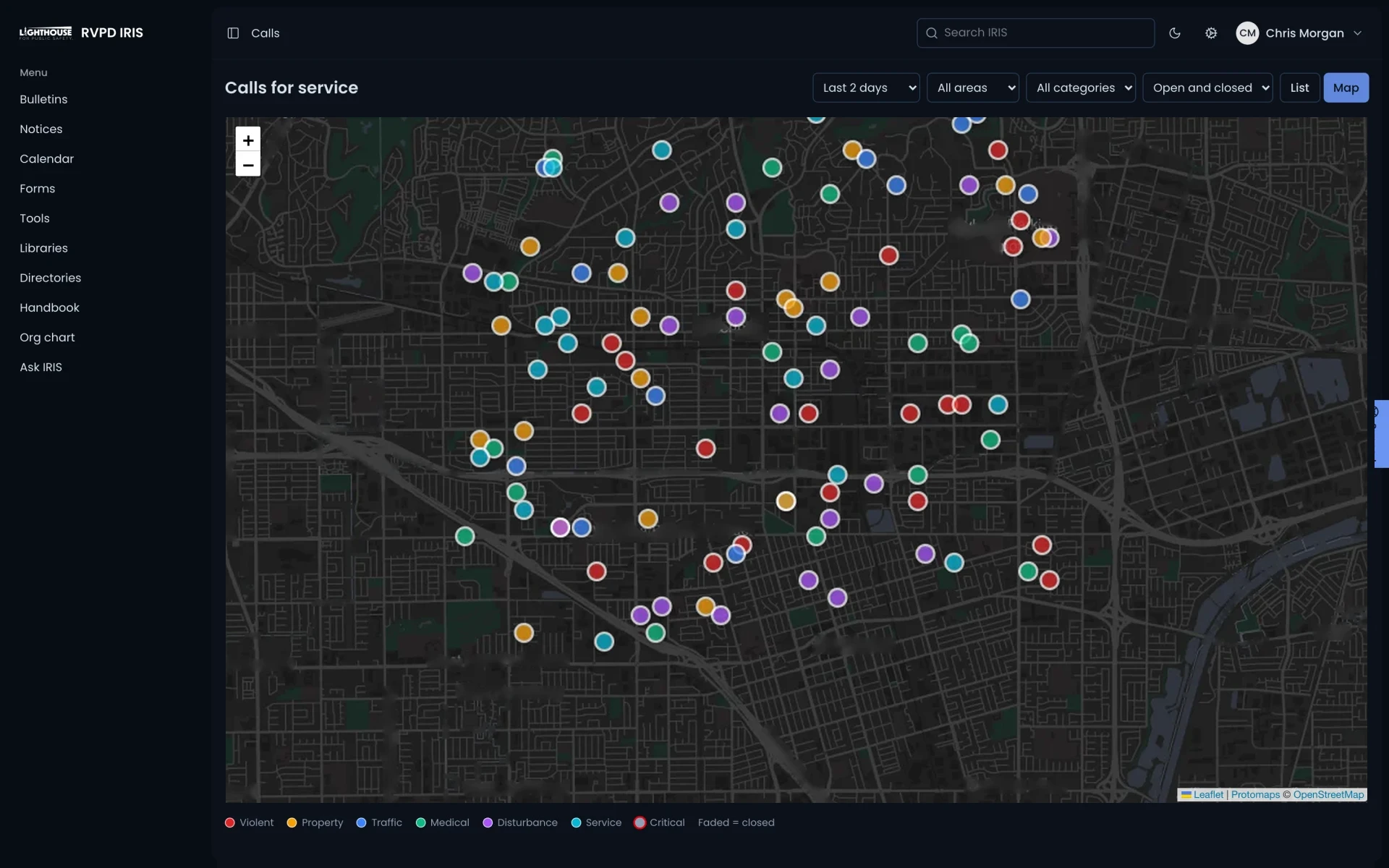
Task: Open the Last 2 days dropdown
Action: pyautogui.click(x=866, y=88)
